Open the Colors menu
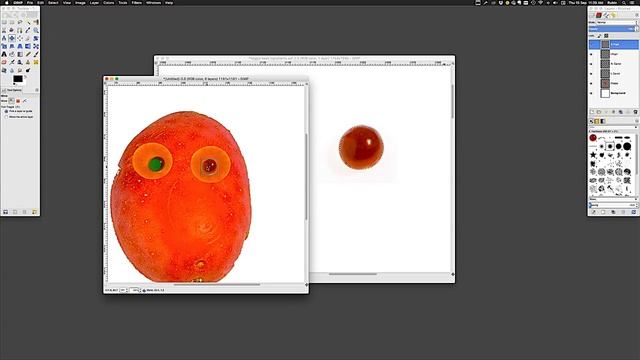Viewport: 640px width, 360px height. tap(109, 2)
